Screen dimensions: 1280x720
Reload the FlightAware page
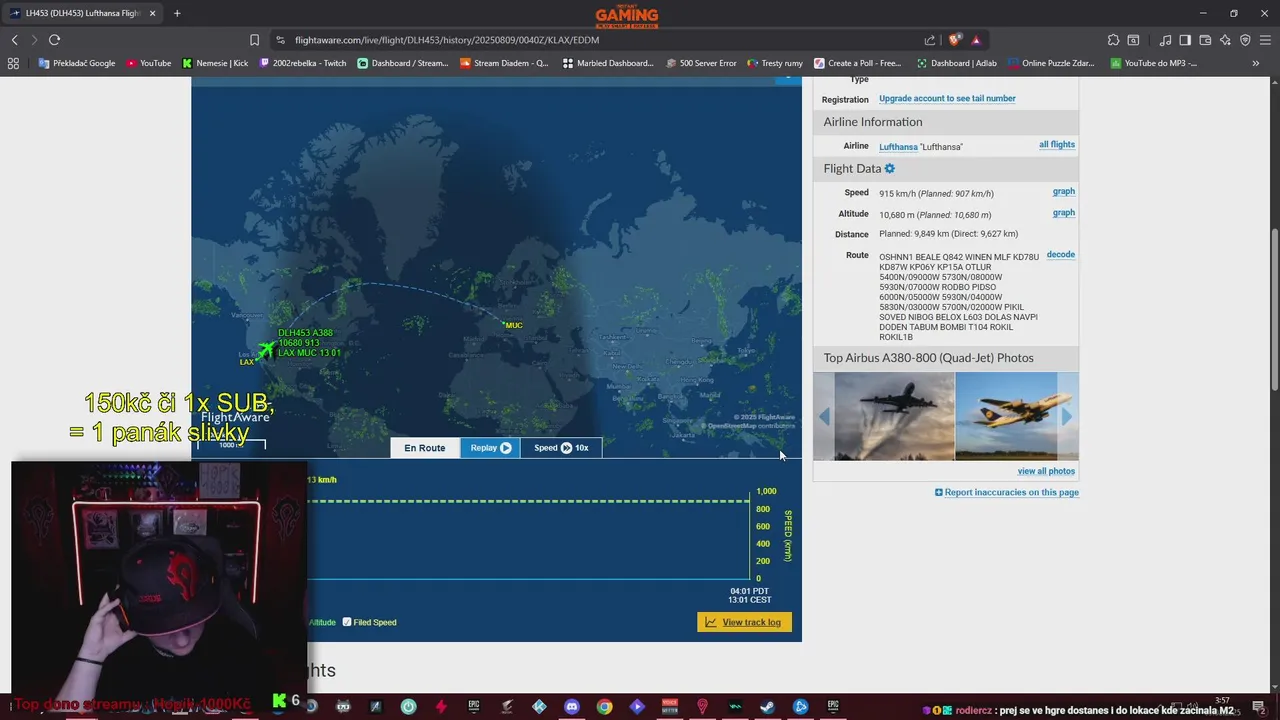[54, 40]
